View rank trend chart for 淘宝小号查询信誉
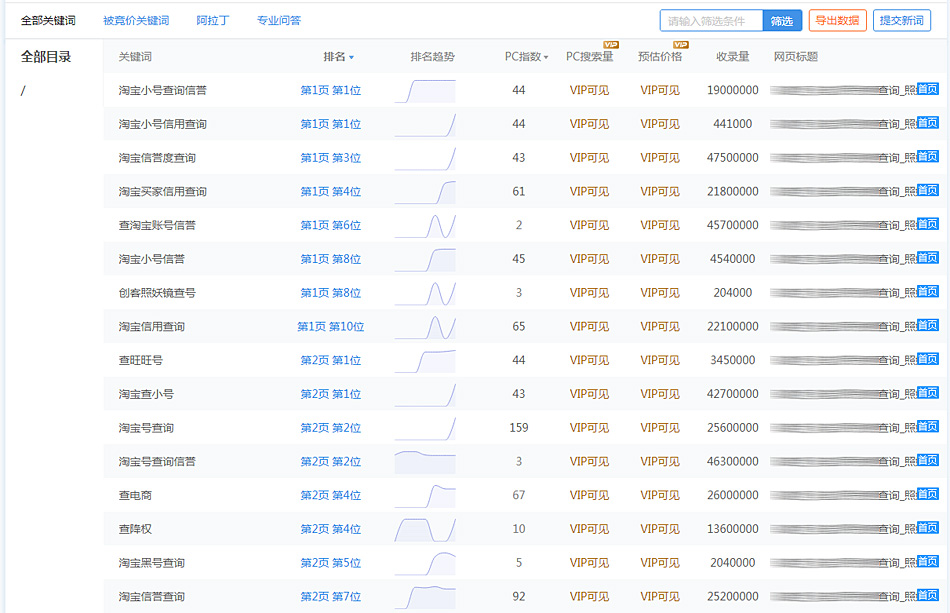The width and height of the screenshot is (950, 613). [x=425, y=91]
